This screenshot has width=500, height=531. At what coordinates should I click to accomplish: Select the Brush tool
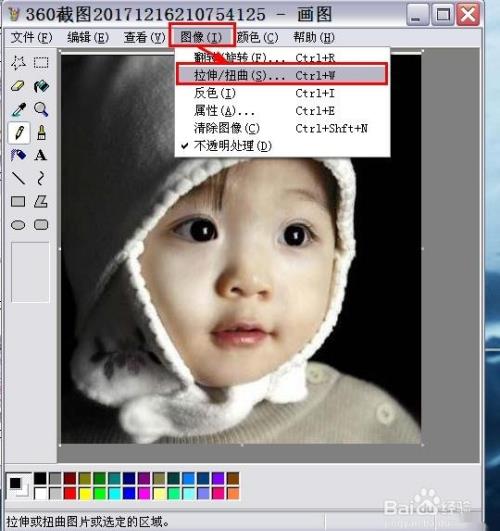tap(41, 132)
